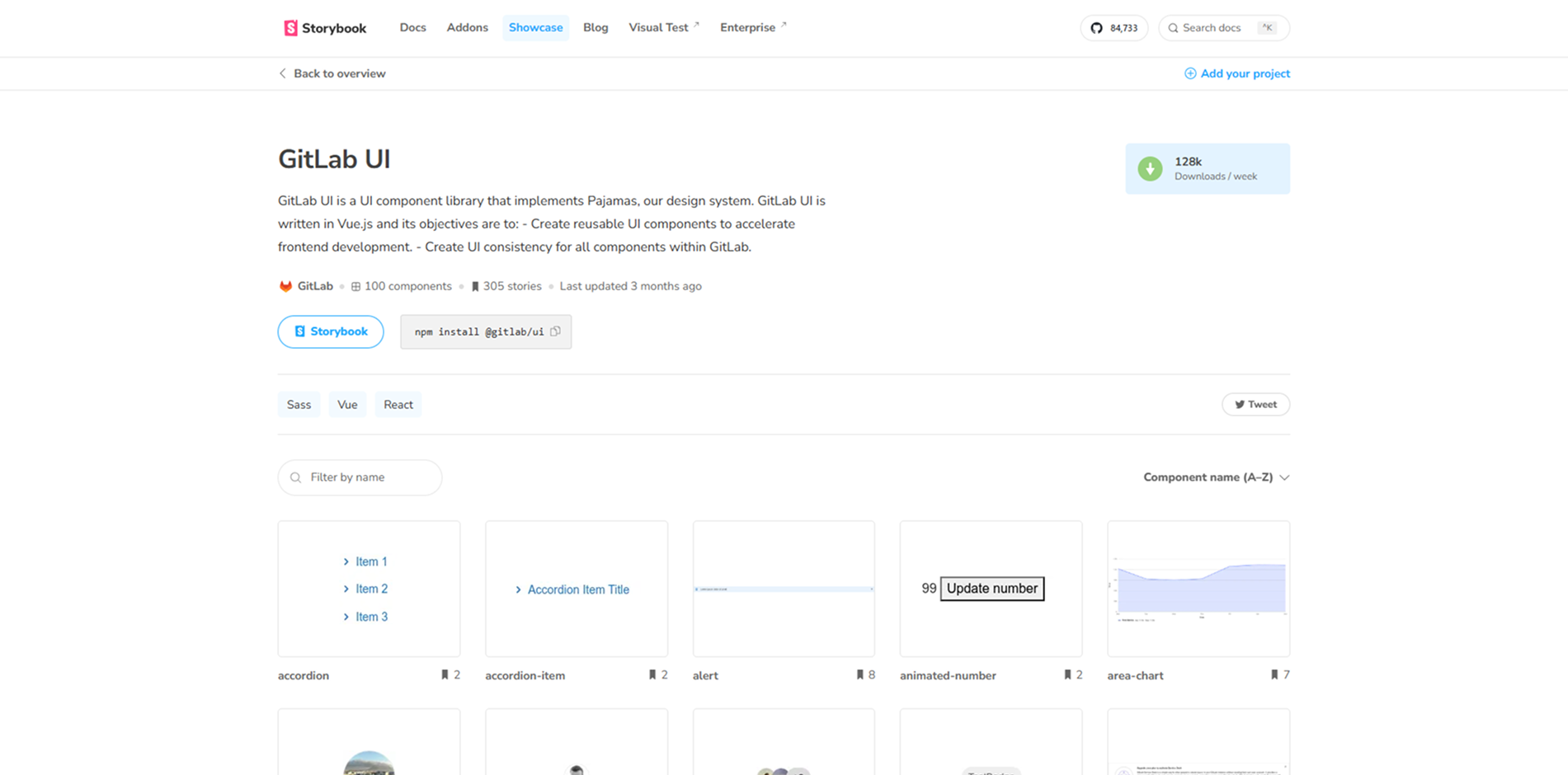1568x775 pixels.
Task: Expand Item 3 in accordion preview
Action: tap(365, 617)
